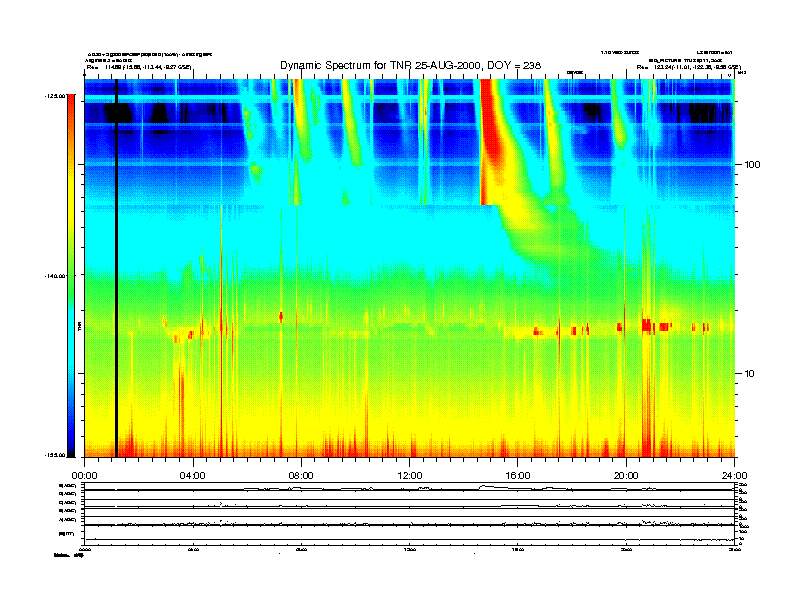Click the -155.00 color scale bottom label

coord(55,455)
